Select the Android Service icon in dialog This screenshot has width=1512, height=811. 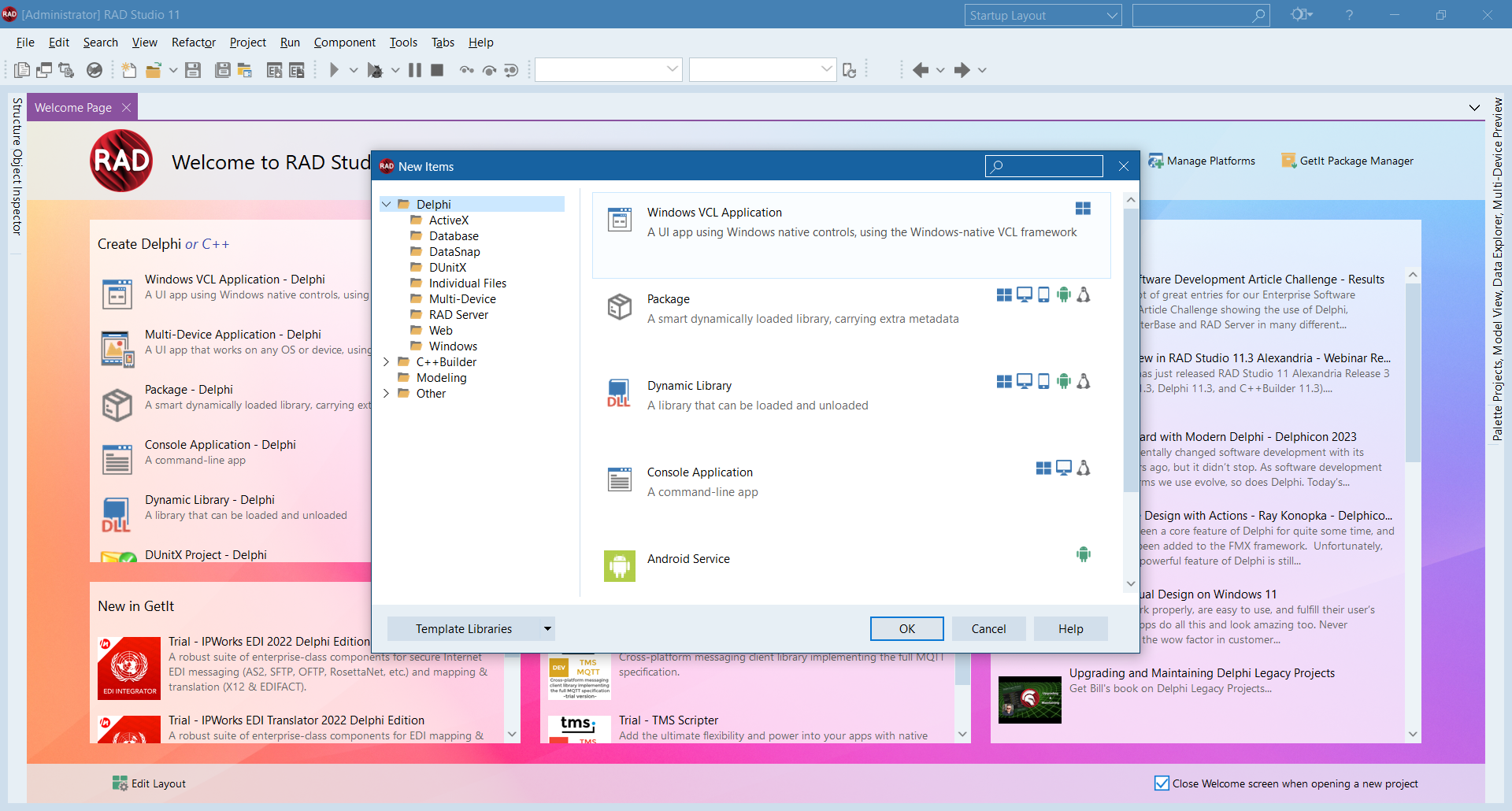pyautogui.click(x=620, y=565)
